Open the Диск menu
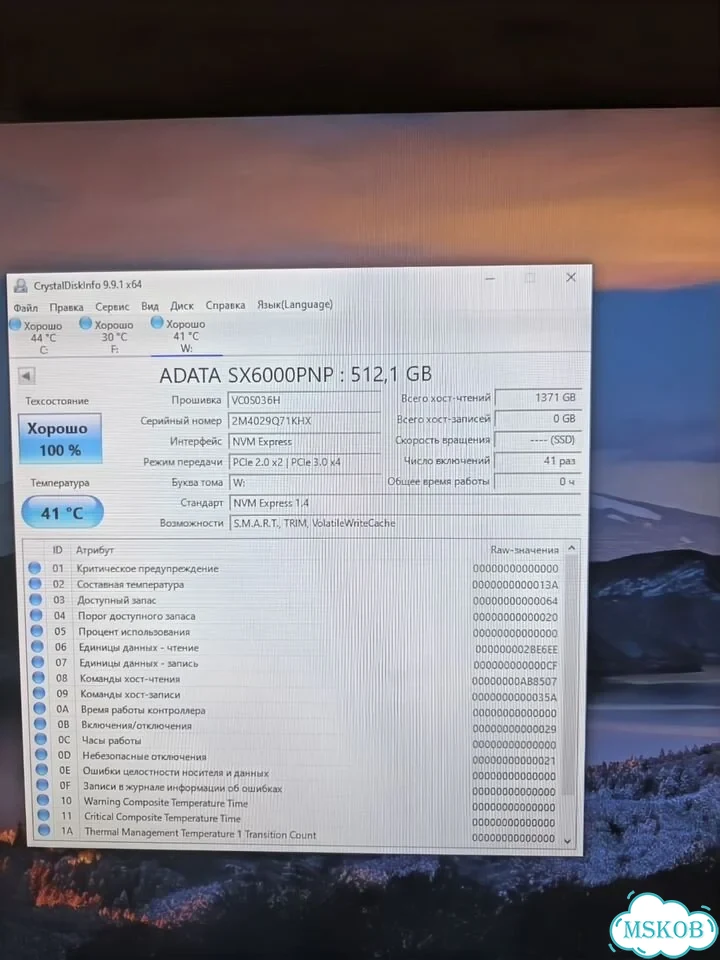720x960 pixels. tap(182, 306)
